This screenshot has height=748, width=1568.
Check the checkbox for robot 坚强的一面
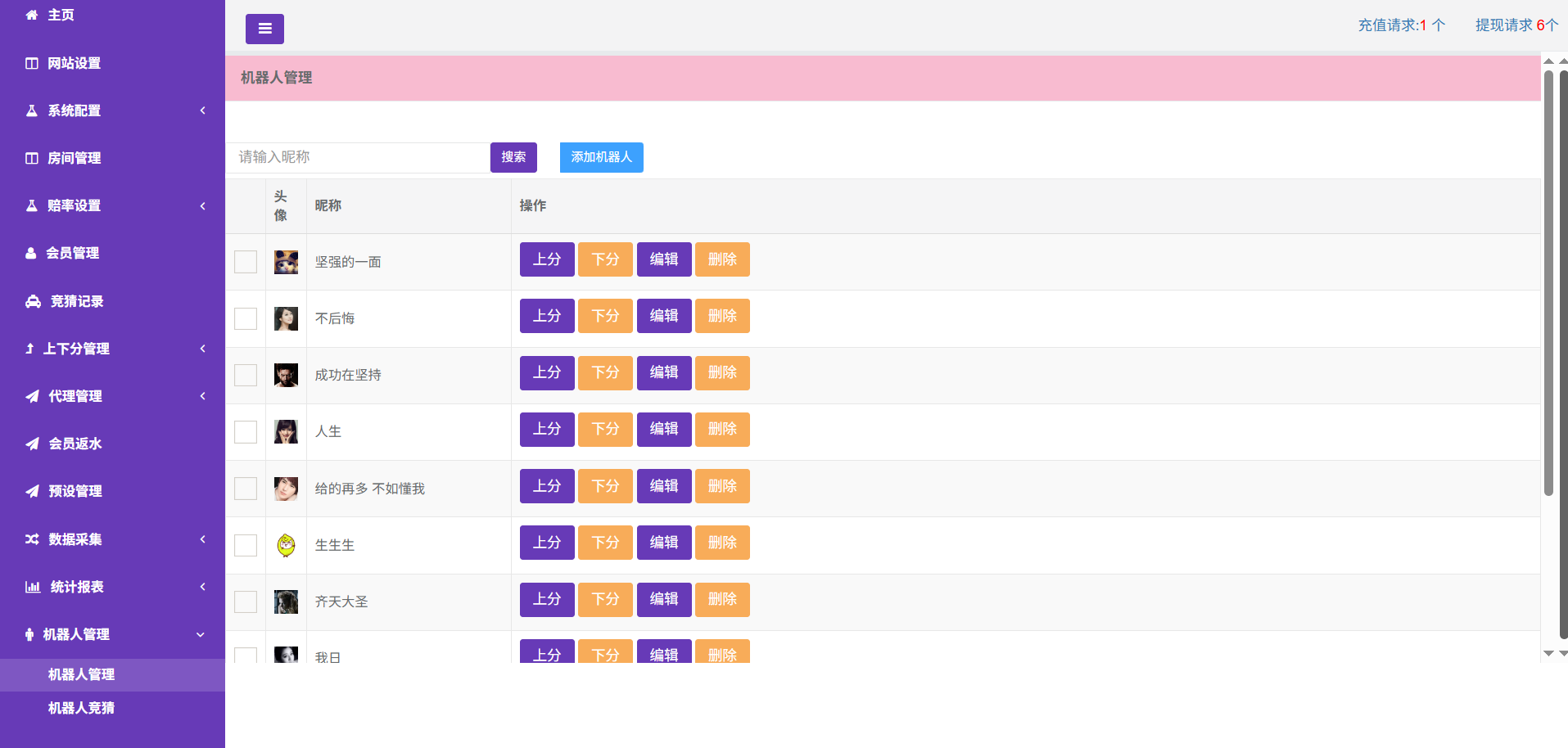pyautogui.click(x=246, y=262)
